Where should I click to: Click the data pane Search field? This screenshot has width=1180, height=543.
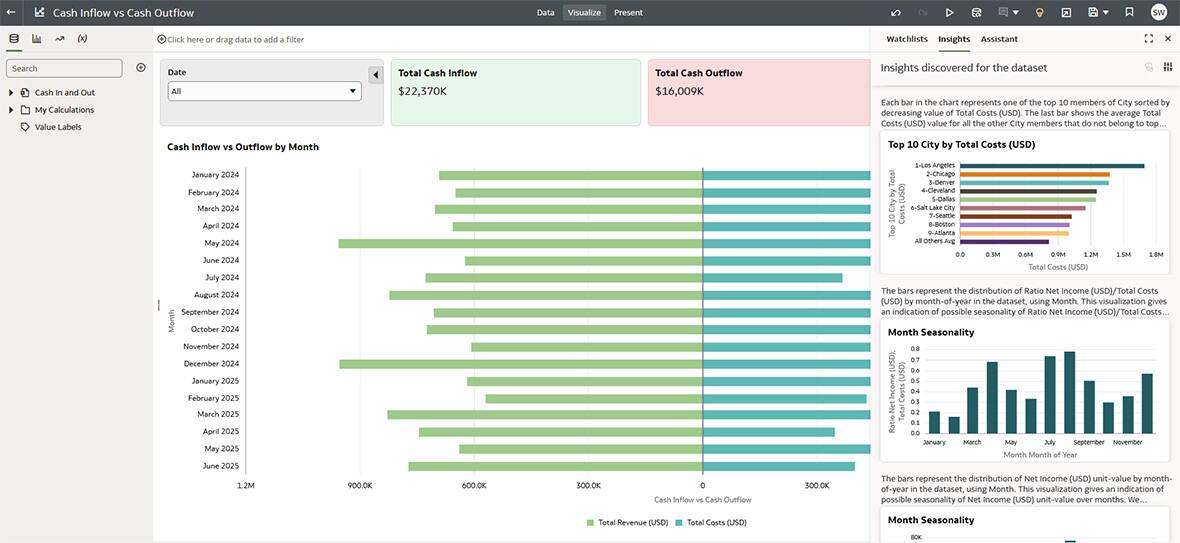64,68
